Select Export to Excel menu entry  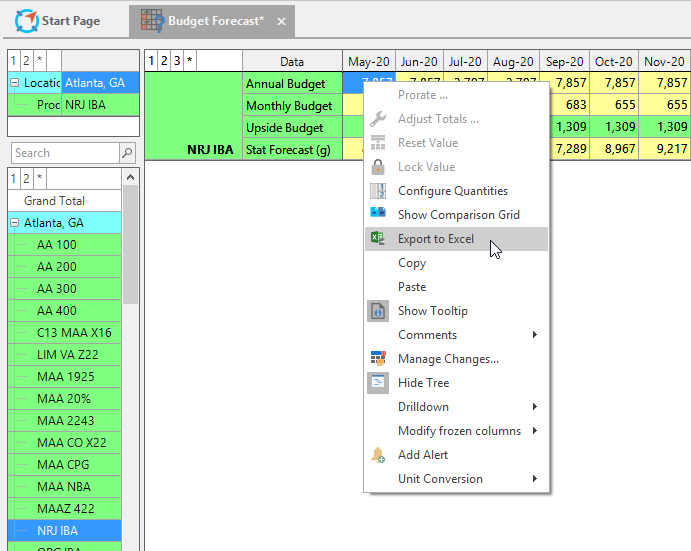click(457, 239)
